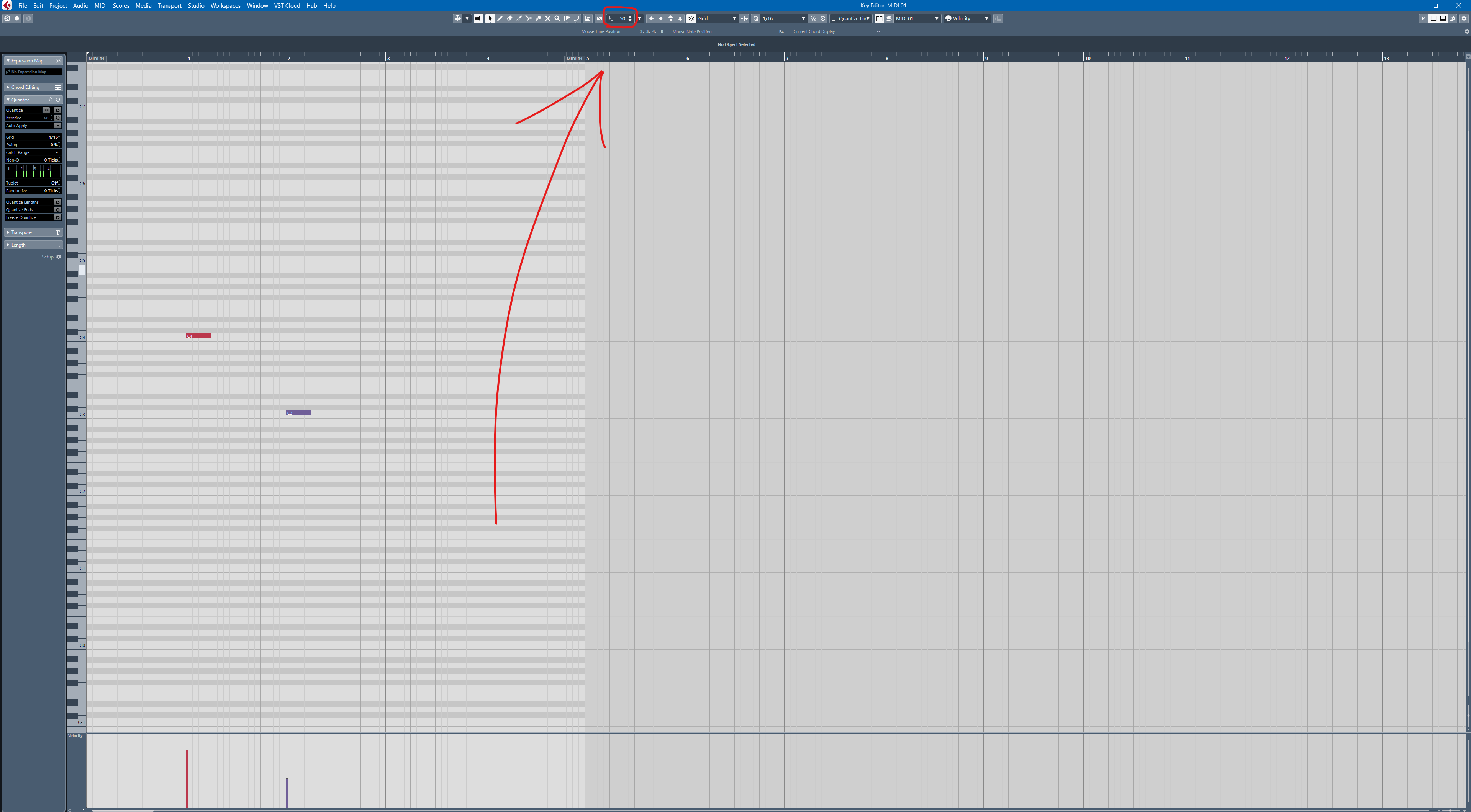The image size is (1471, 812).
Task: Toggle the Solo Editor button at top left
Action: 7,18
